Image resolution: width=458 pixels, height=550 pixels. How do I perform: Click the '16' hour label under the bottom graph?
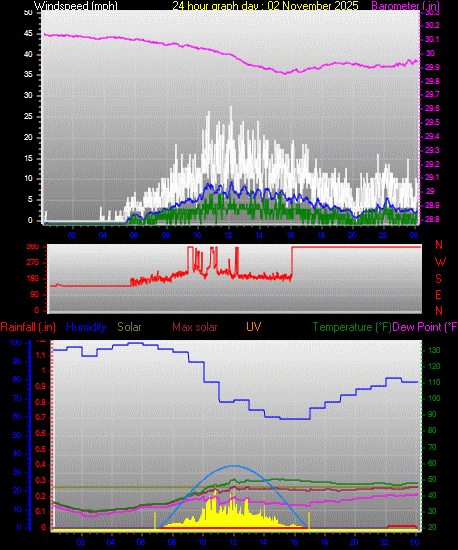point(294,542)
